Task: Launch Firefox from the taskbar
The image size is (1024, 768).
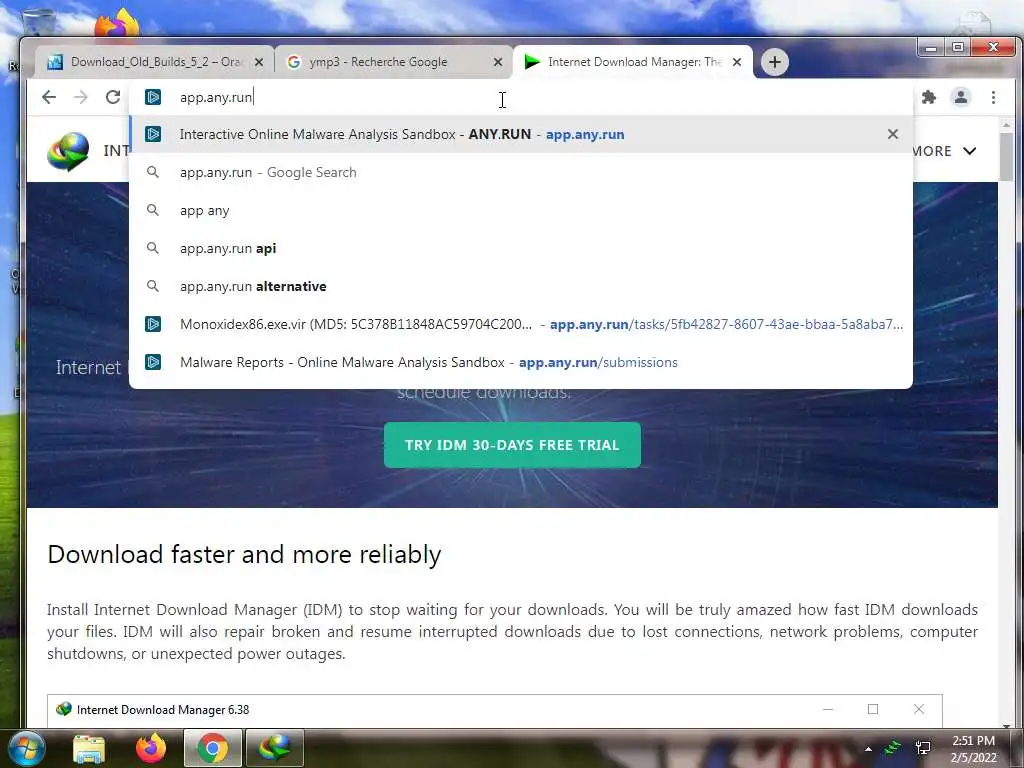Action: click(151, 748)
